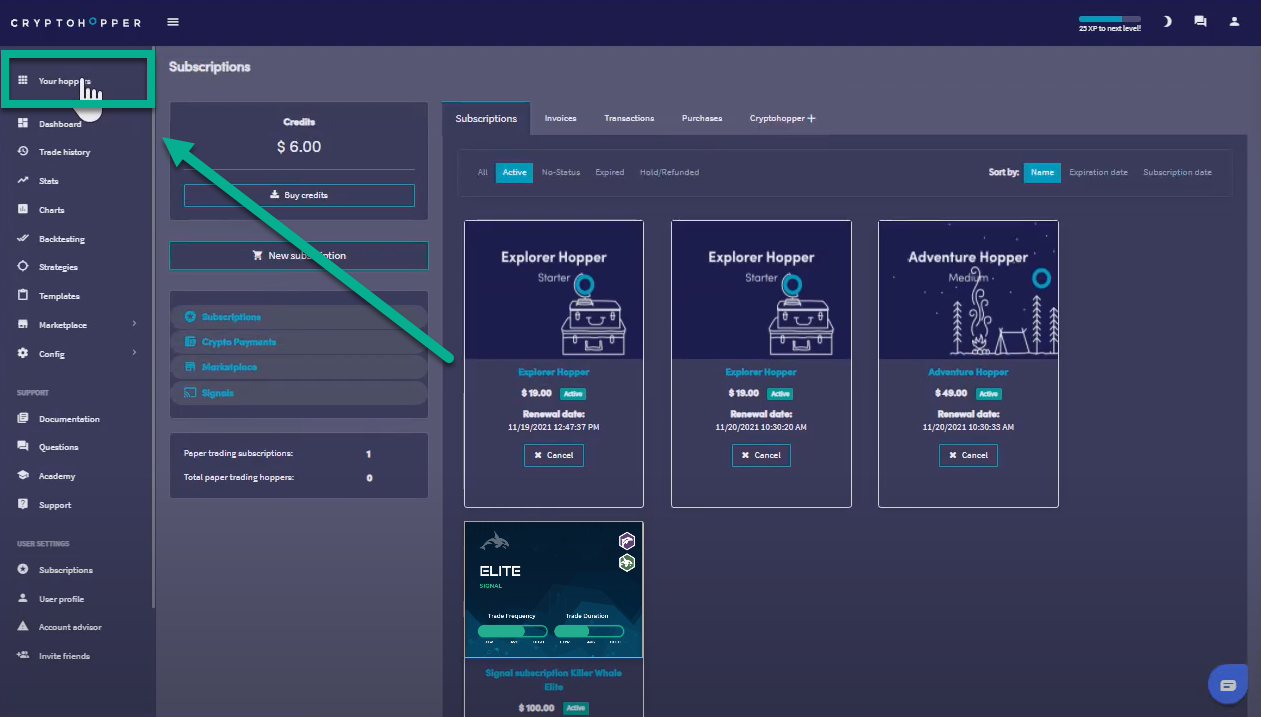This screenshot has height=717, width=1261.
Task: Open the Cryptohopper + tab
Action: click(782, 118)
